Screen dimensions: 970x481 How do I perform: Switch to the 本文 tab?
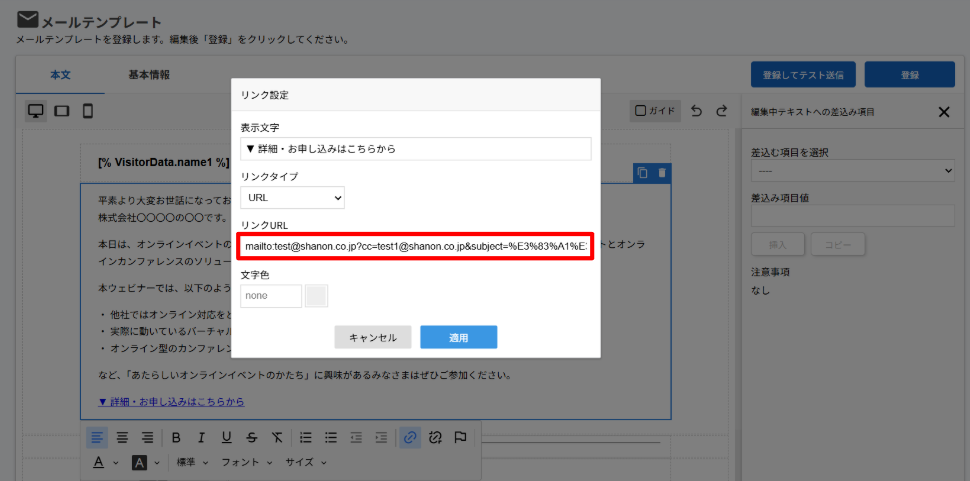coord(61,75)
